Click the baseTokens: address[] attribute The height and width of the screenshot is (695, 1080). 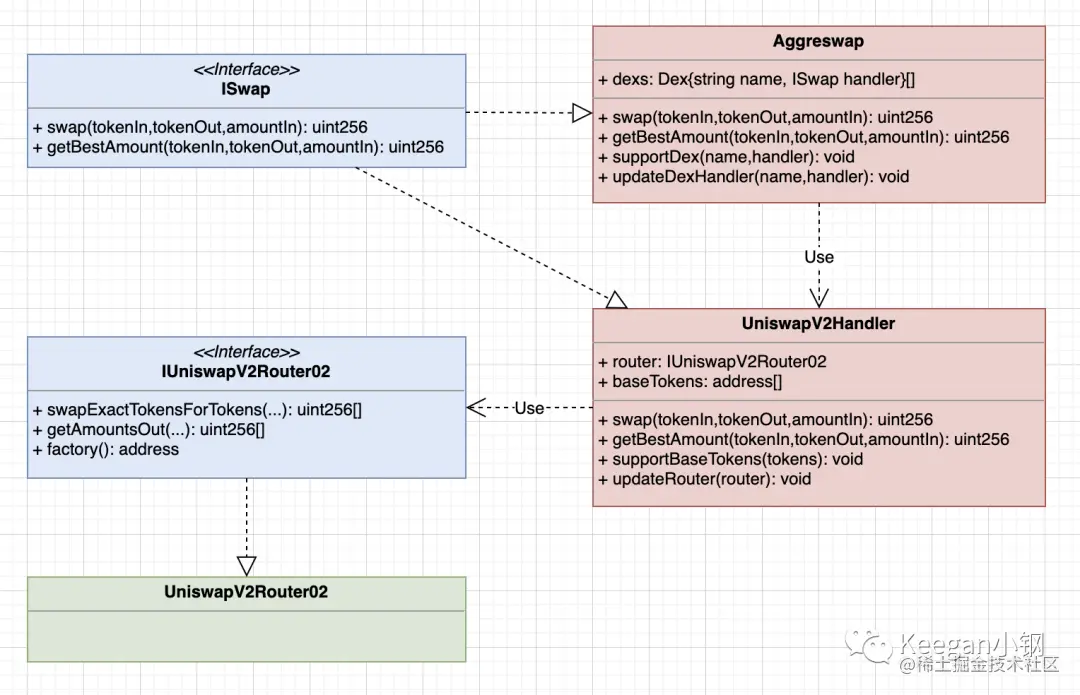pos(689,382)
